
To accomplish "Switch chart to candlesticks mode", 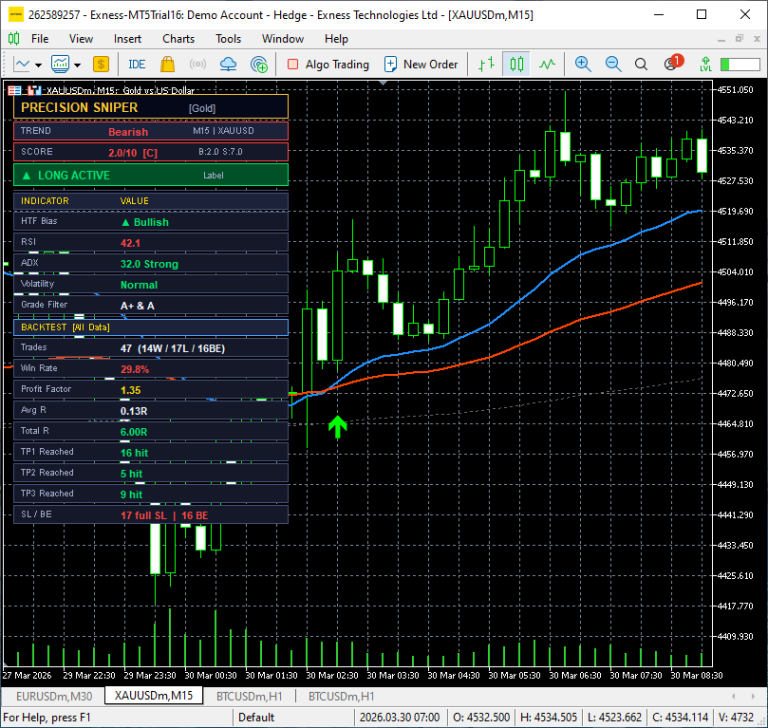I will click(x=516, y=64).
